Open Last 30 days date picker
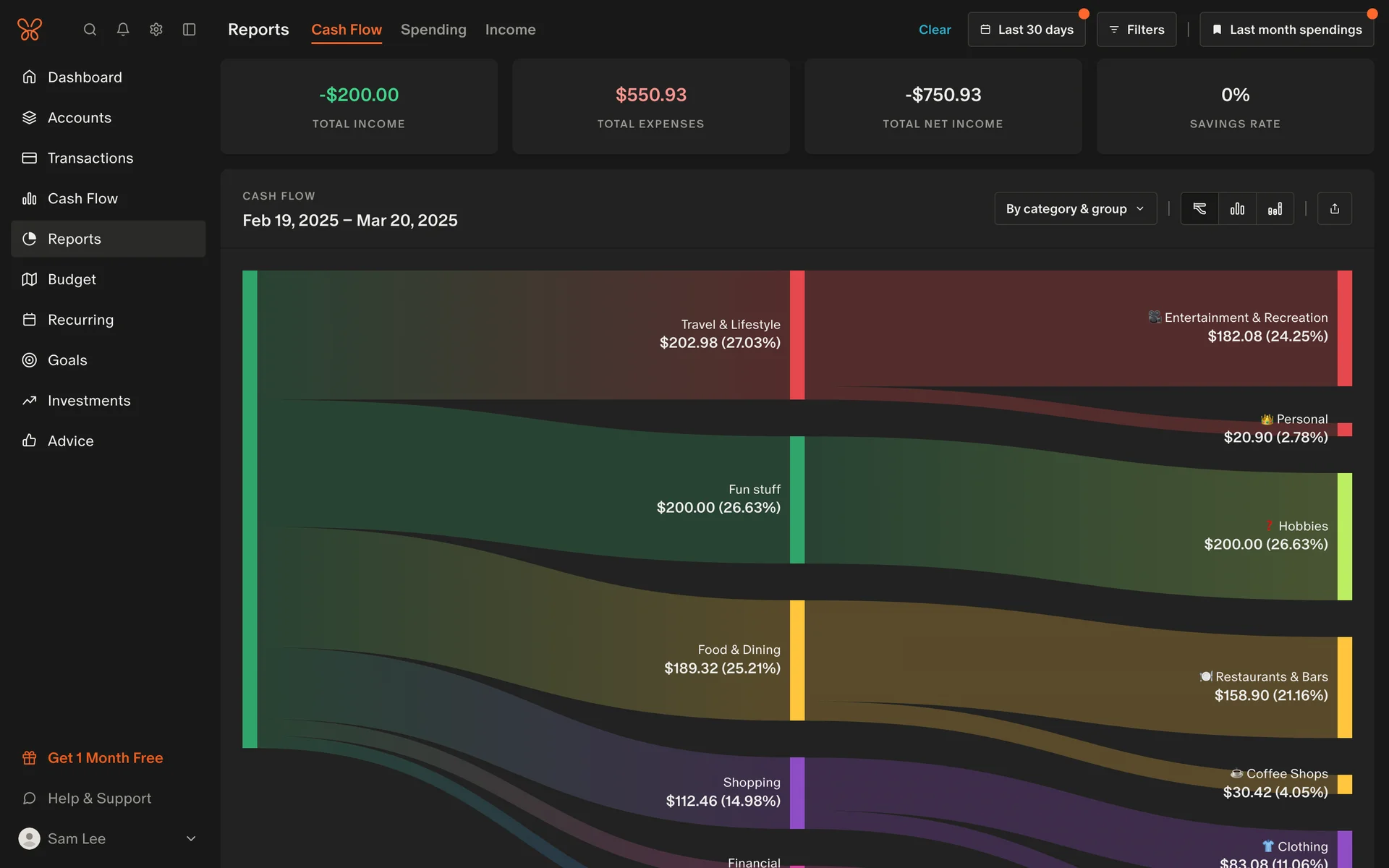 tap(1026, 30)
